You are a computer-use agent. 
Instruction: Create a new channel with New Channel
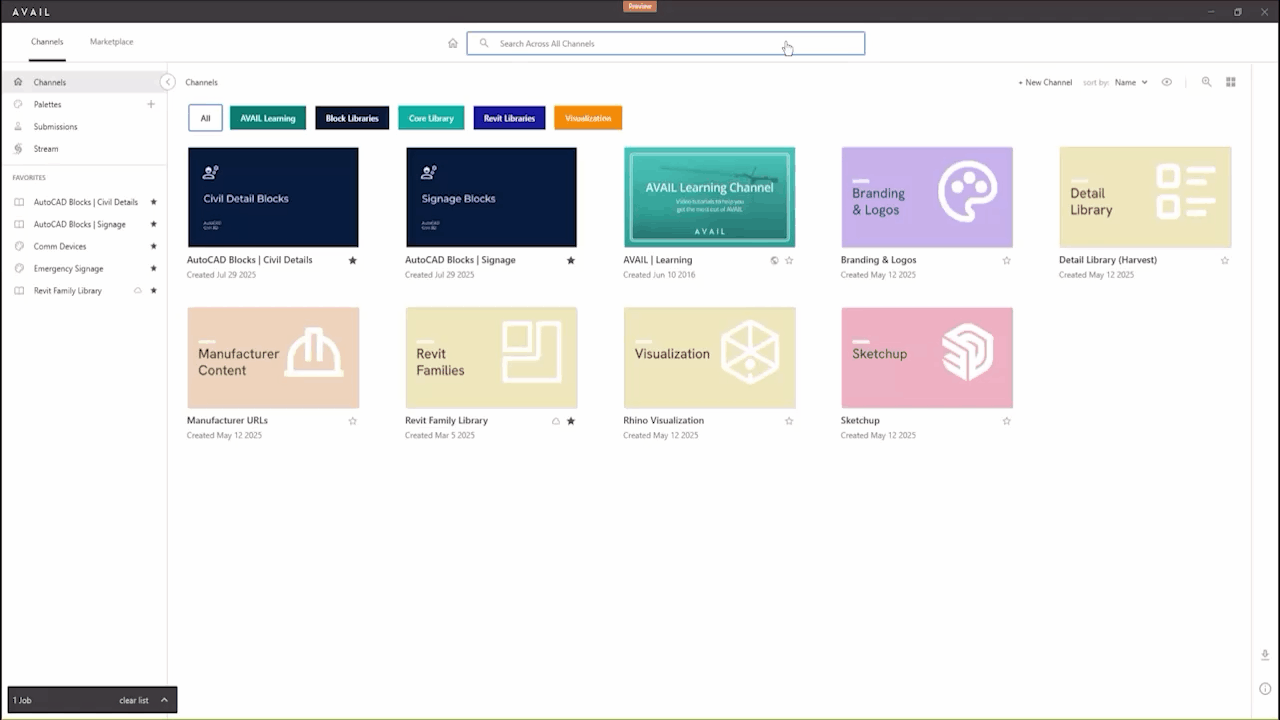tap(1045, 82)
